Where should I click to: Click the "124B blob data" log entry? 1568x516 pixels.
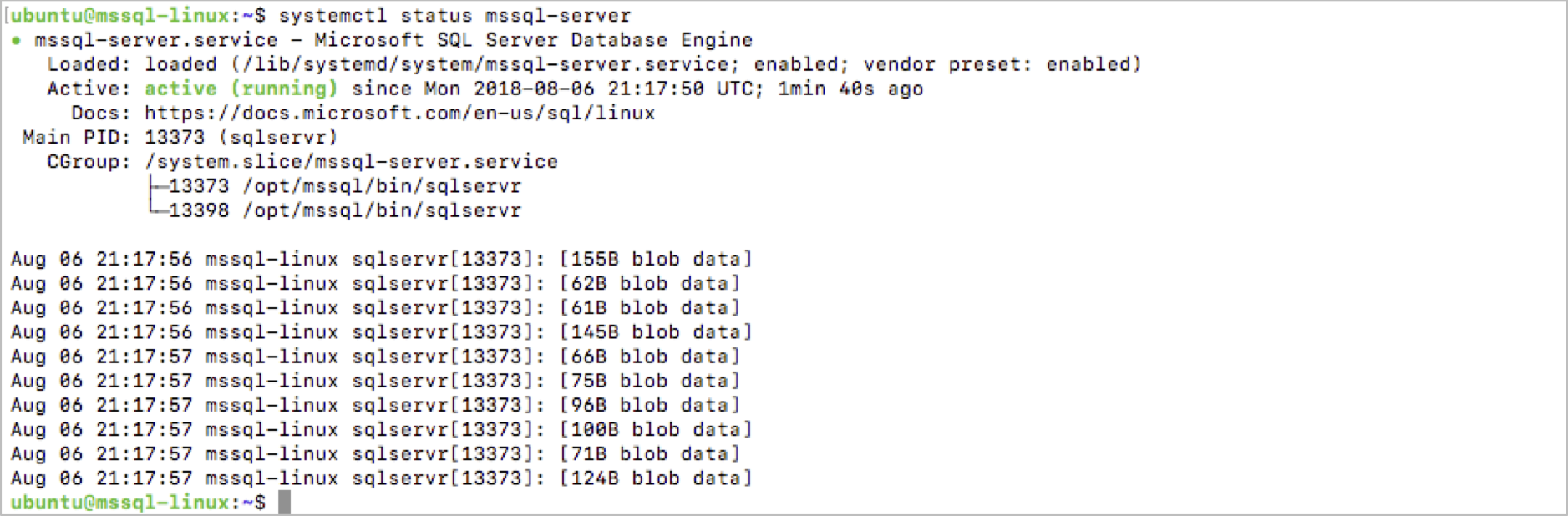(x=656, y=478)
